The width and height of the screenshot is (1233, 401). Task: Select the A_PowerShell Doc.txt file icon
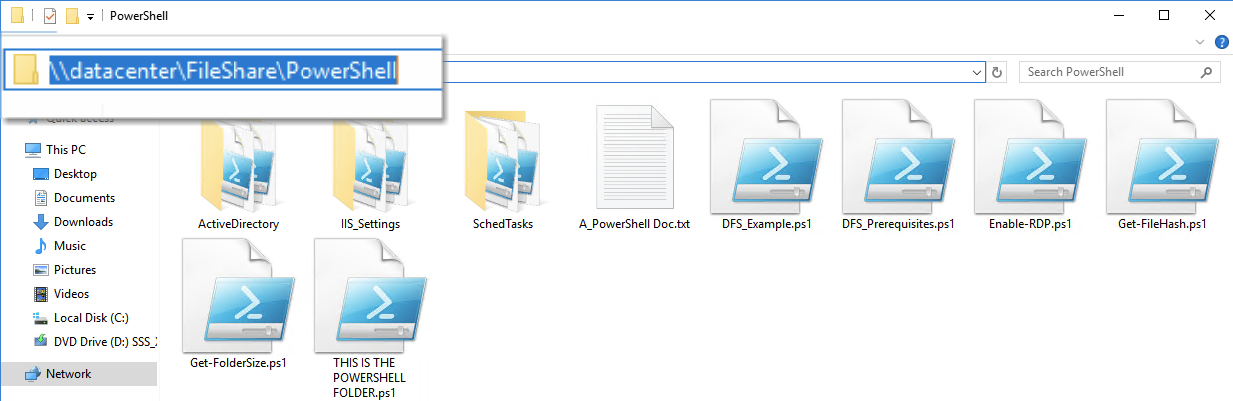(x=635, y=157)
